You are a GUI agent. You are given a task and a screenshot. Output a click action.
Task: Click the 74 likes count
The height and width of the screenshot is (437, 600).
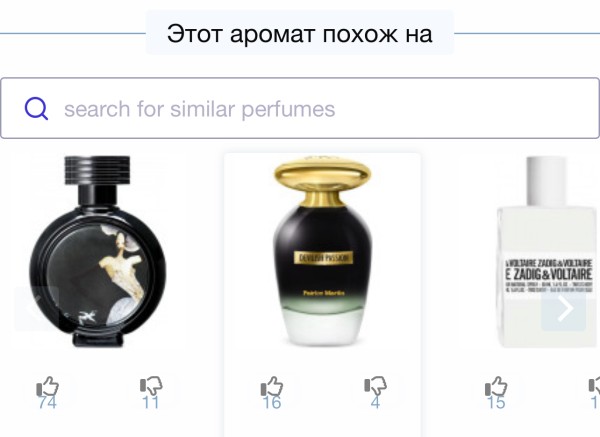point(47,403)
